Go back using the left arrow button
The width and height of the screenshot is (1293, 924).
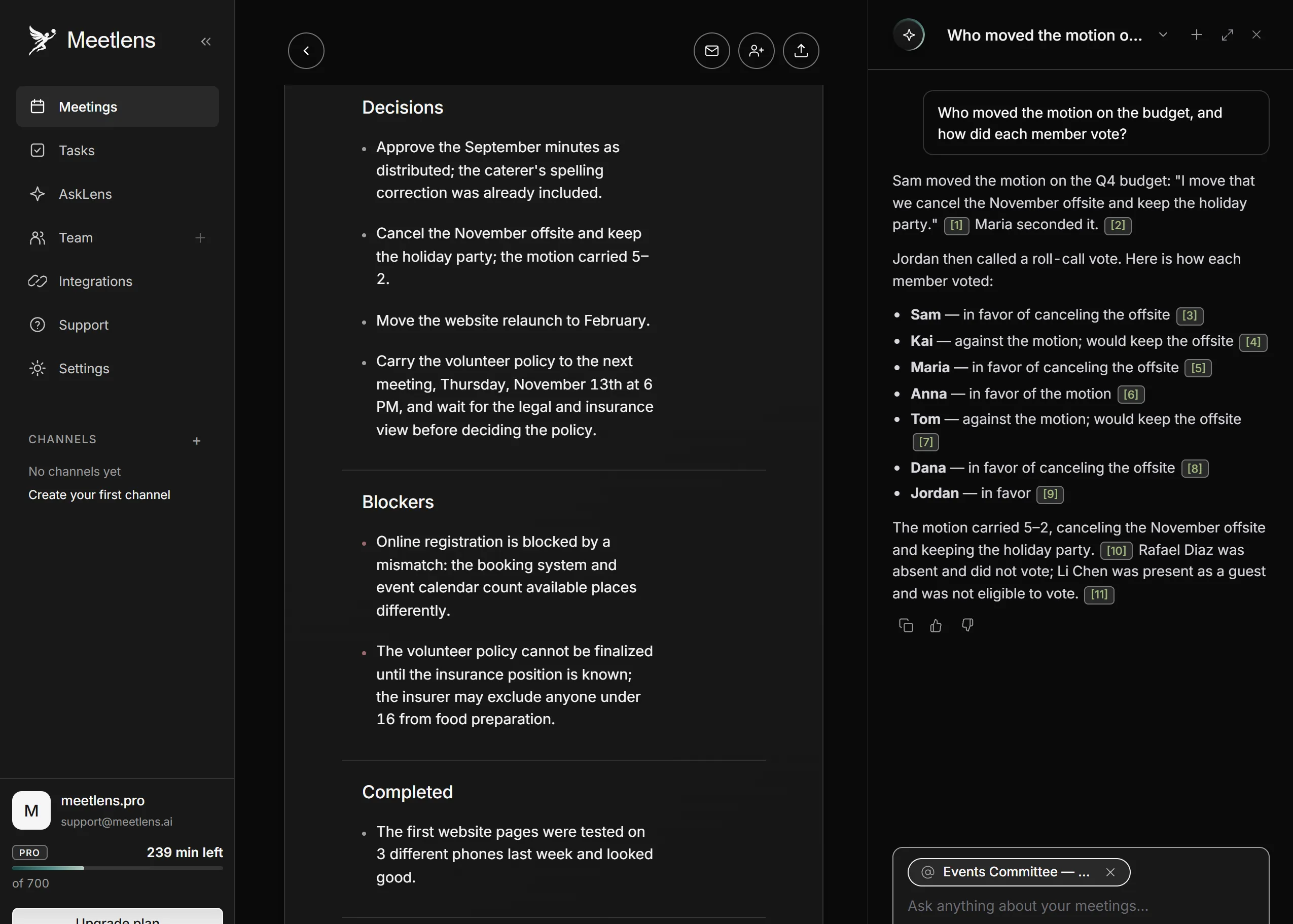[x=306, y=51]
